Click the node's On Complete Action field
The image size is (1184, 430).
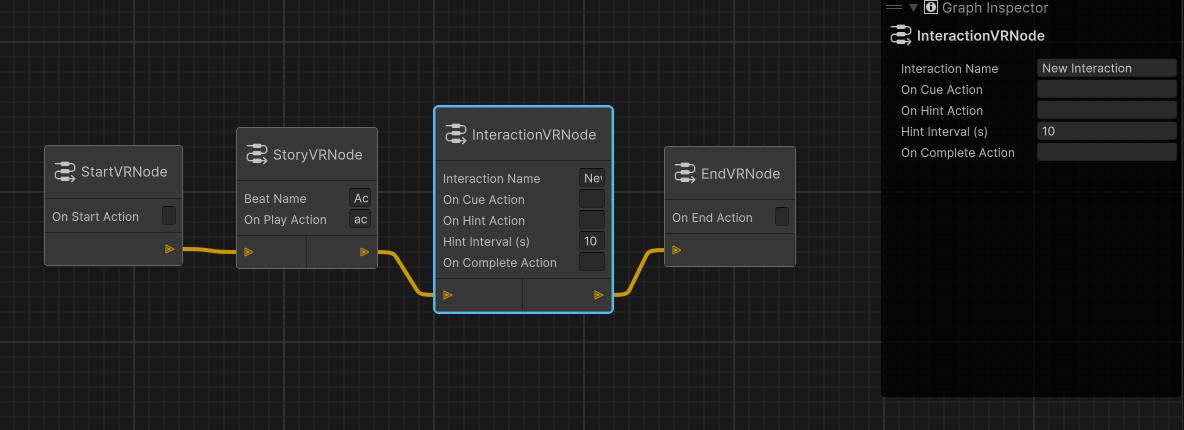(593, 263)
